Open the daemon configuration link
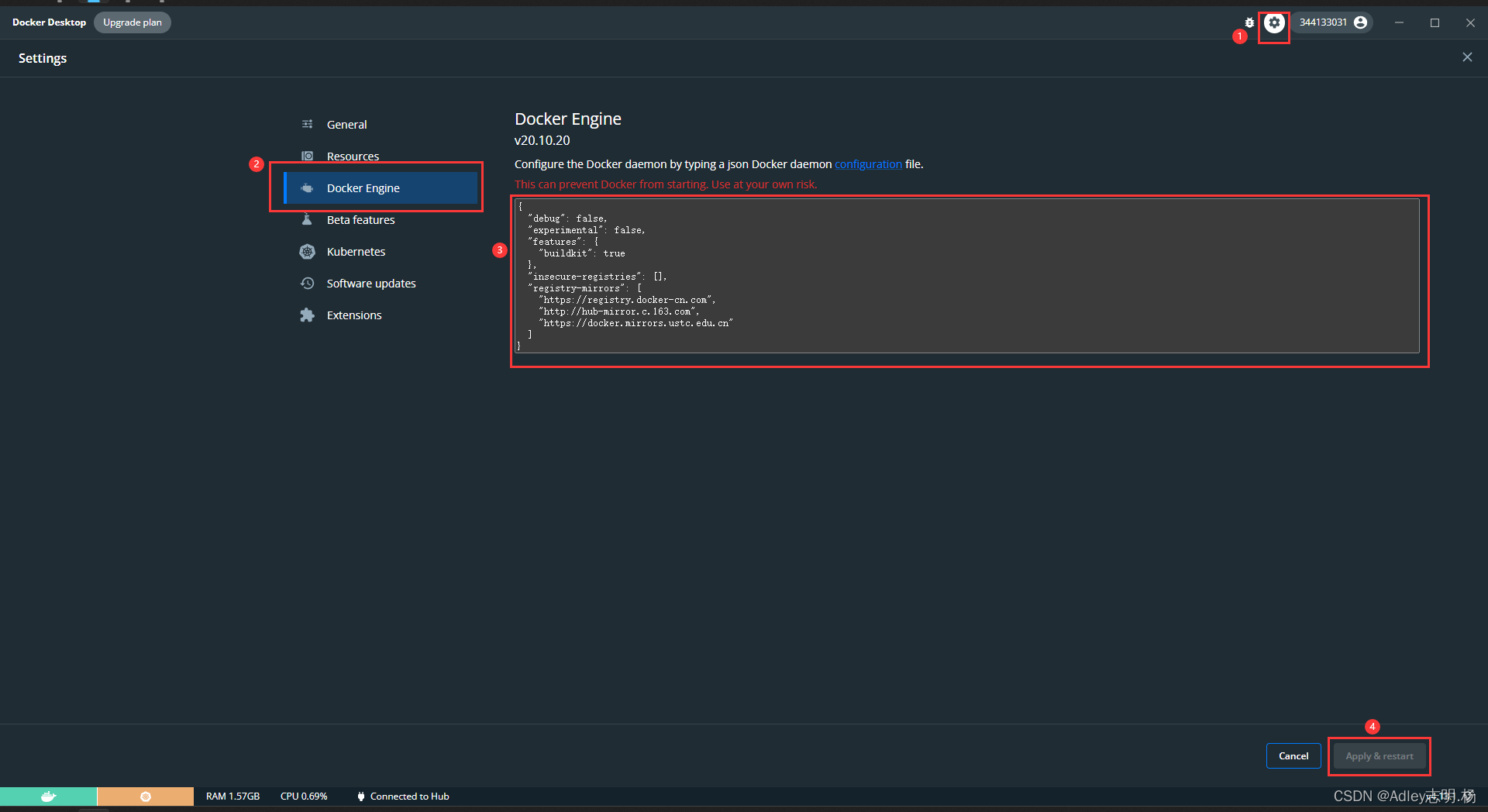 point(868,164)
